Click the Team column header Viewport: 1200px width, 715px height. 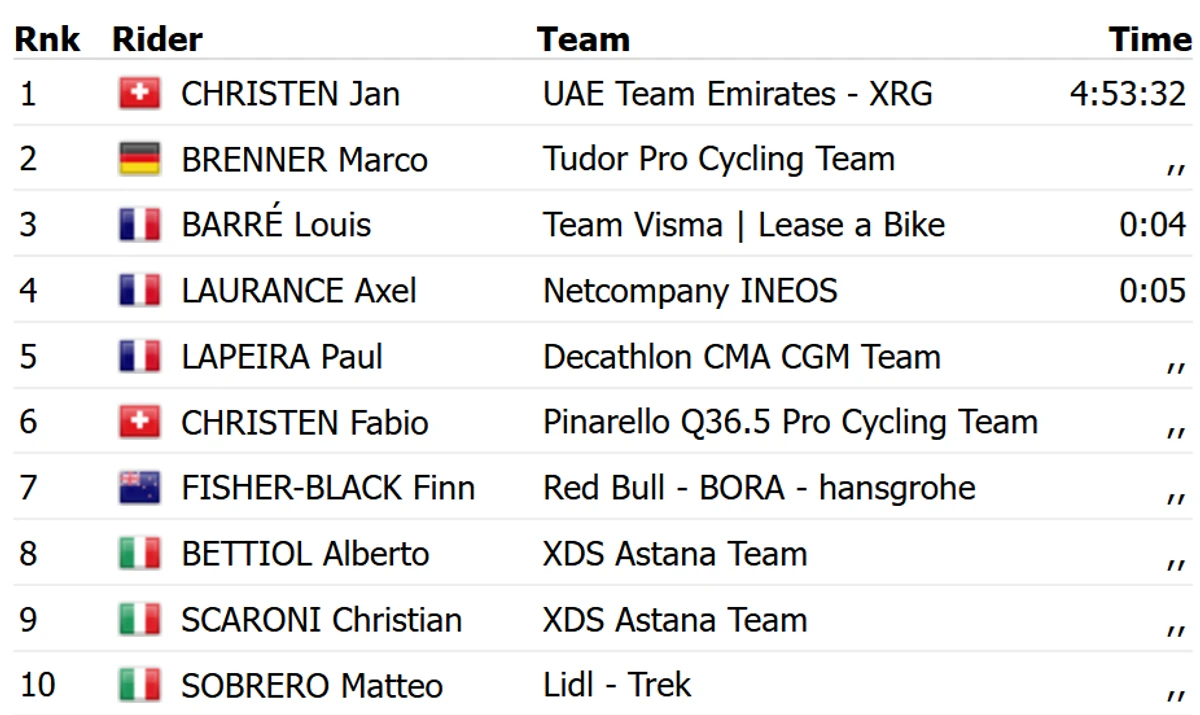click(x=583, y=39)
